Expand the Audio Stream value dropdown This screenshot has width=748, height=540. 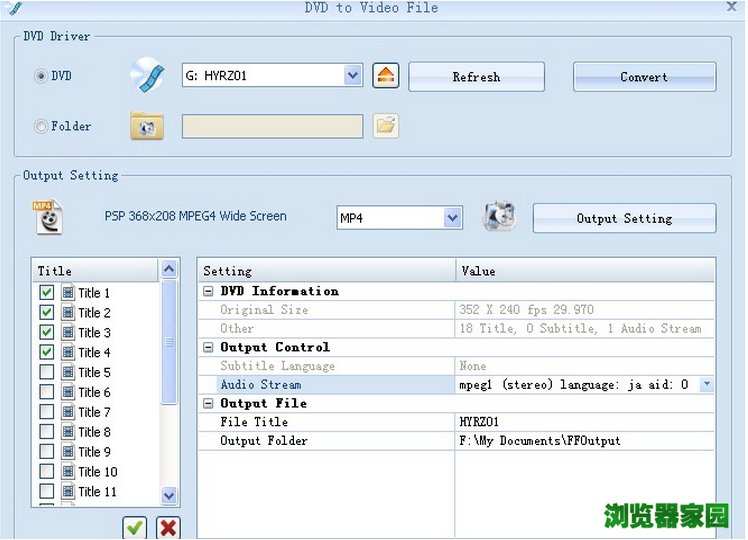(707, 384)
